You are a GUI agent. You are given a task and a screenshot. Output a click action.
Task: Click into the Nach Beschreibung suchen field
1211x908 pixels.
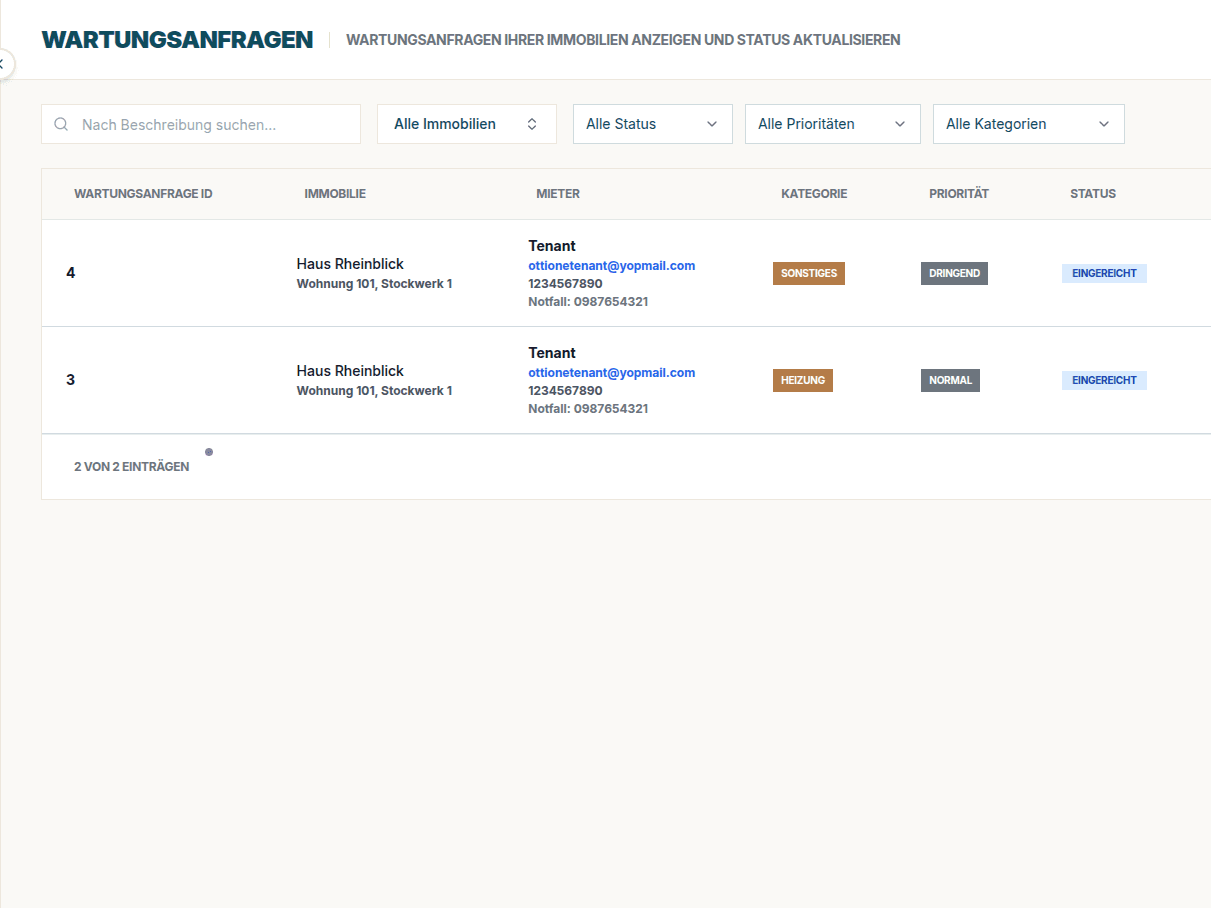215,124
